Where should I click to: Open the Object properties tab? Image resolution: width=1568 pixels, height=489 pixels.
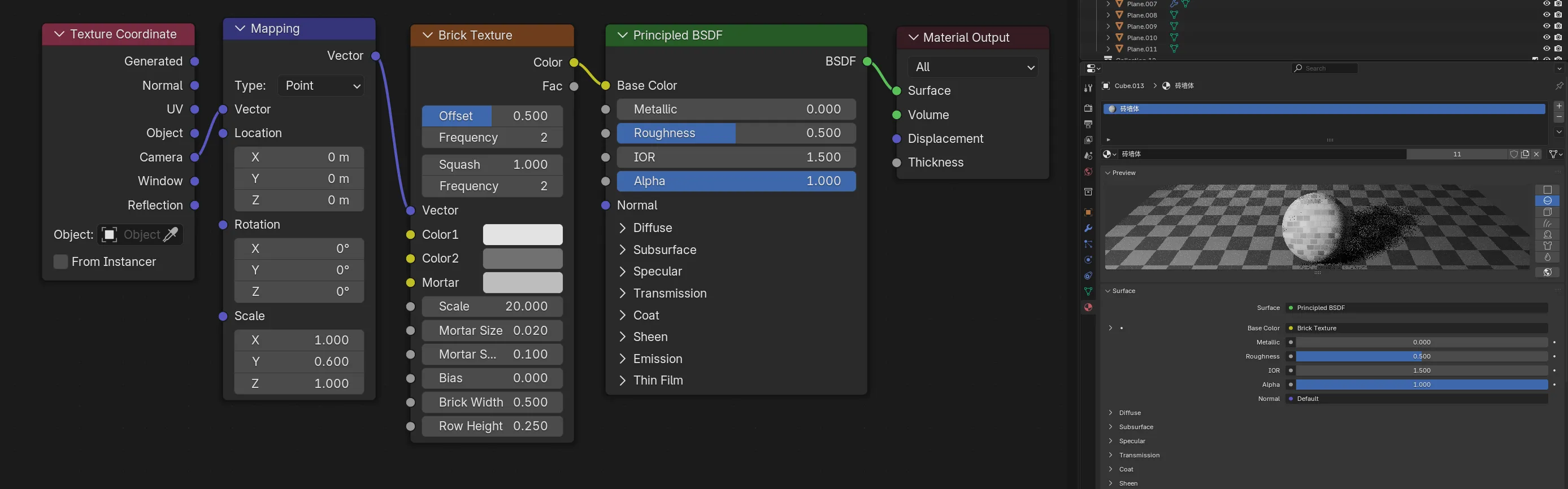(1088, 212)
